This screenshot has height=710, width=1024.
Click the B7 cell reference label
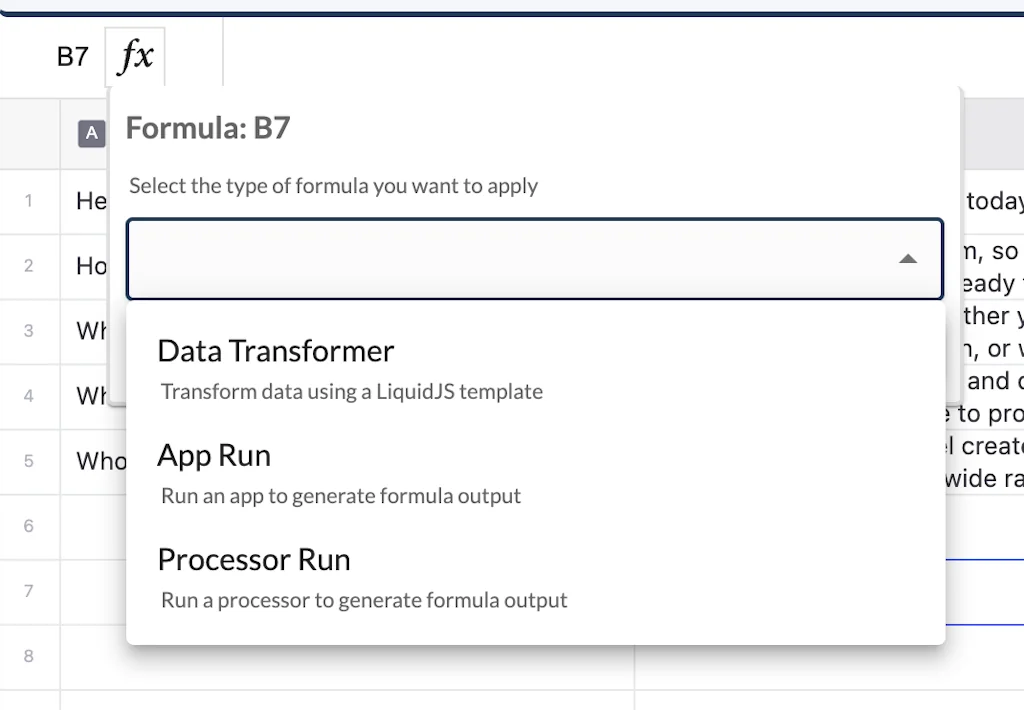[x=72, y=57]
